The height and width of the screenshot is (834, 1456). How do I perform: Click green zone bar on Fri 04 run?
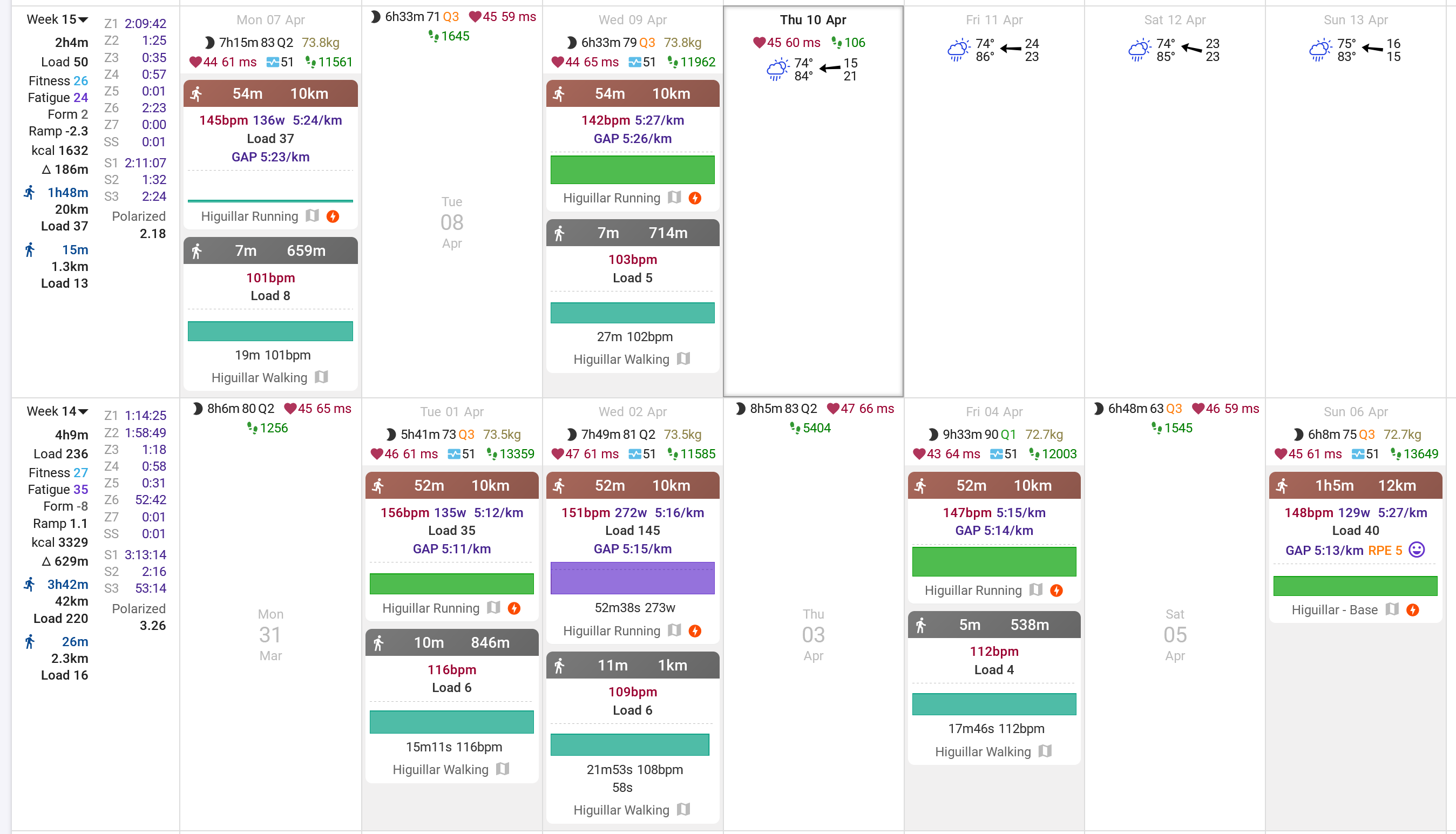tap(994, 561)
